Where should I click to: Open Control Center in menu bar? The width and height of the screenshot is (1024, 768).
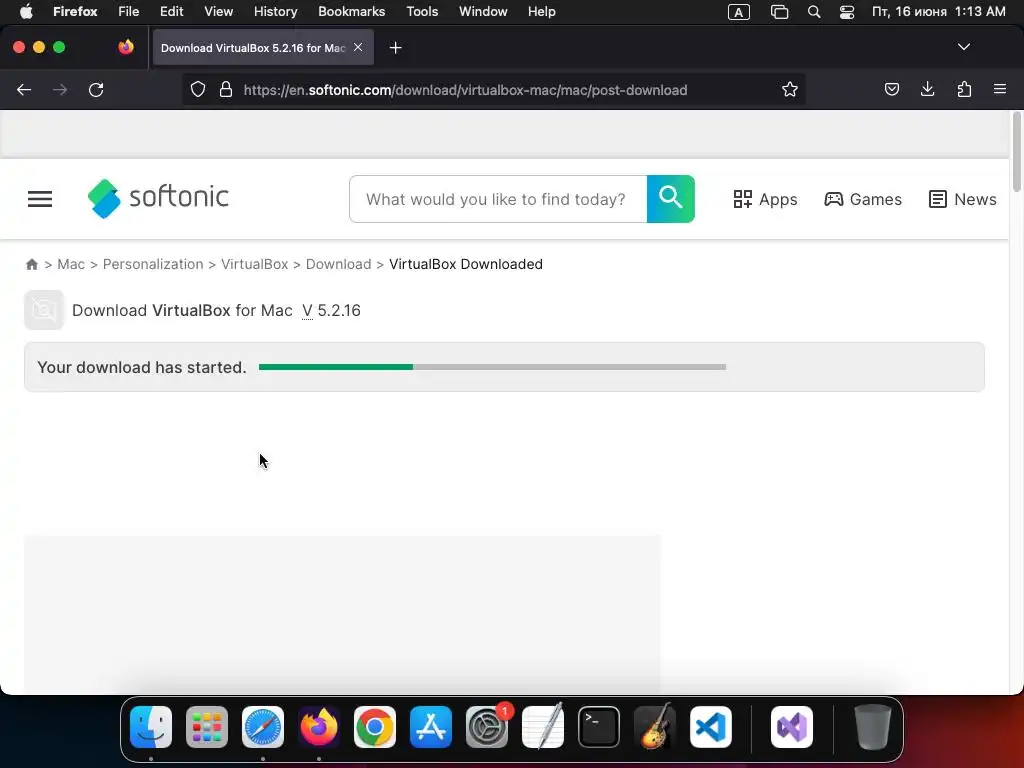click(847, 12)
